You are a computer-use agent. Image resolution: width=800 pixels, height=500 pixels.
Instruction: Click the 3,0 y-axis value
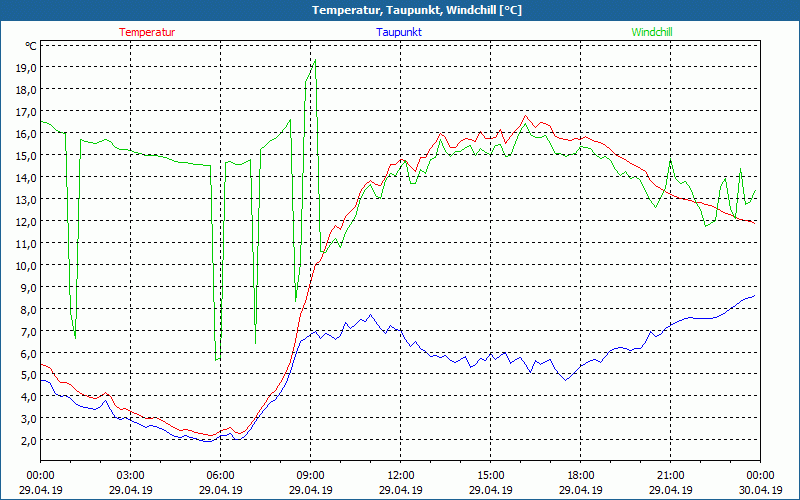coord(29,418)
